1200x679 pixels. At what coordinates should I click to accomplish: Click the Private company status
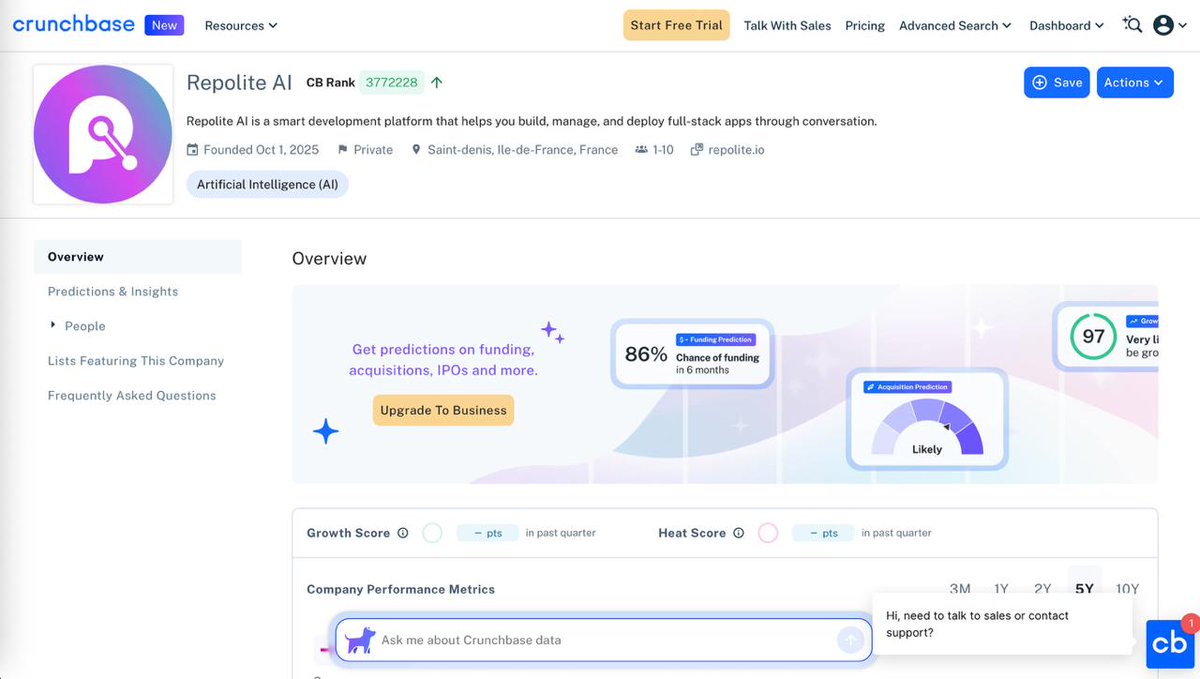point(373,150)
